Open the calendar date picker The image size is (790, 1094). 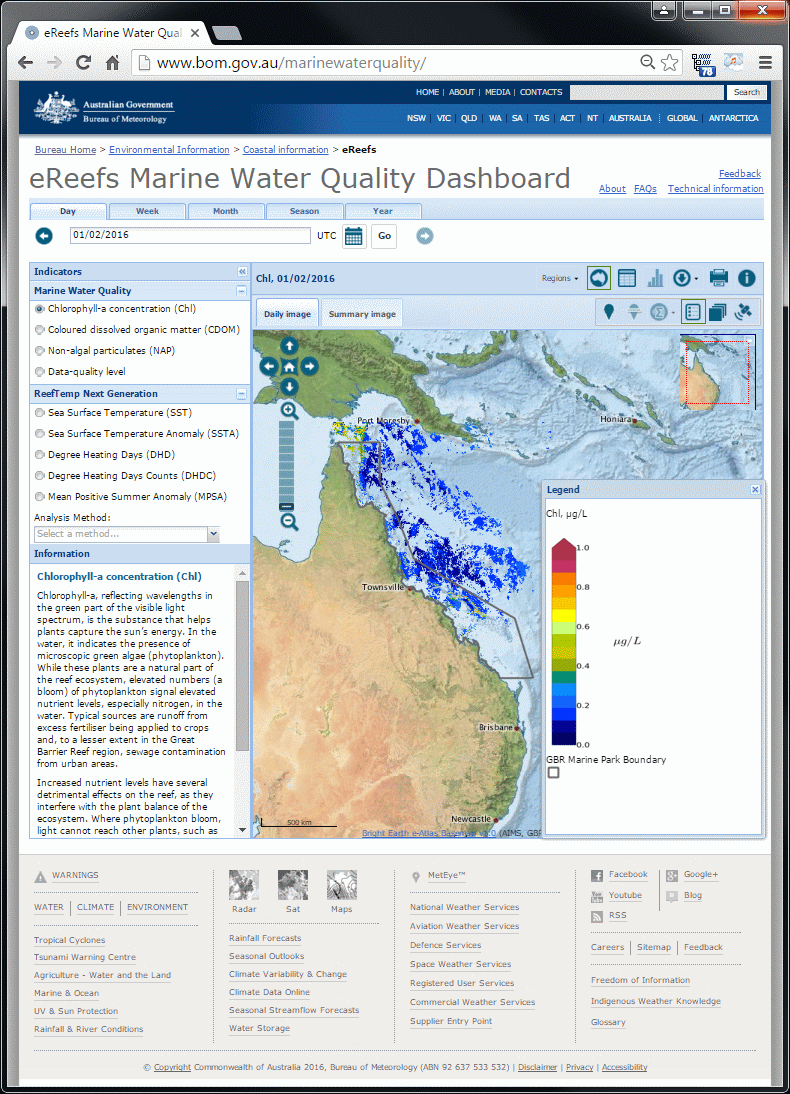pos(354,236)
